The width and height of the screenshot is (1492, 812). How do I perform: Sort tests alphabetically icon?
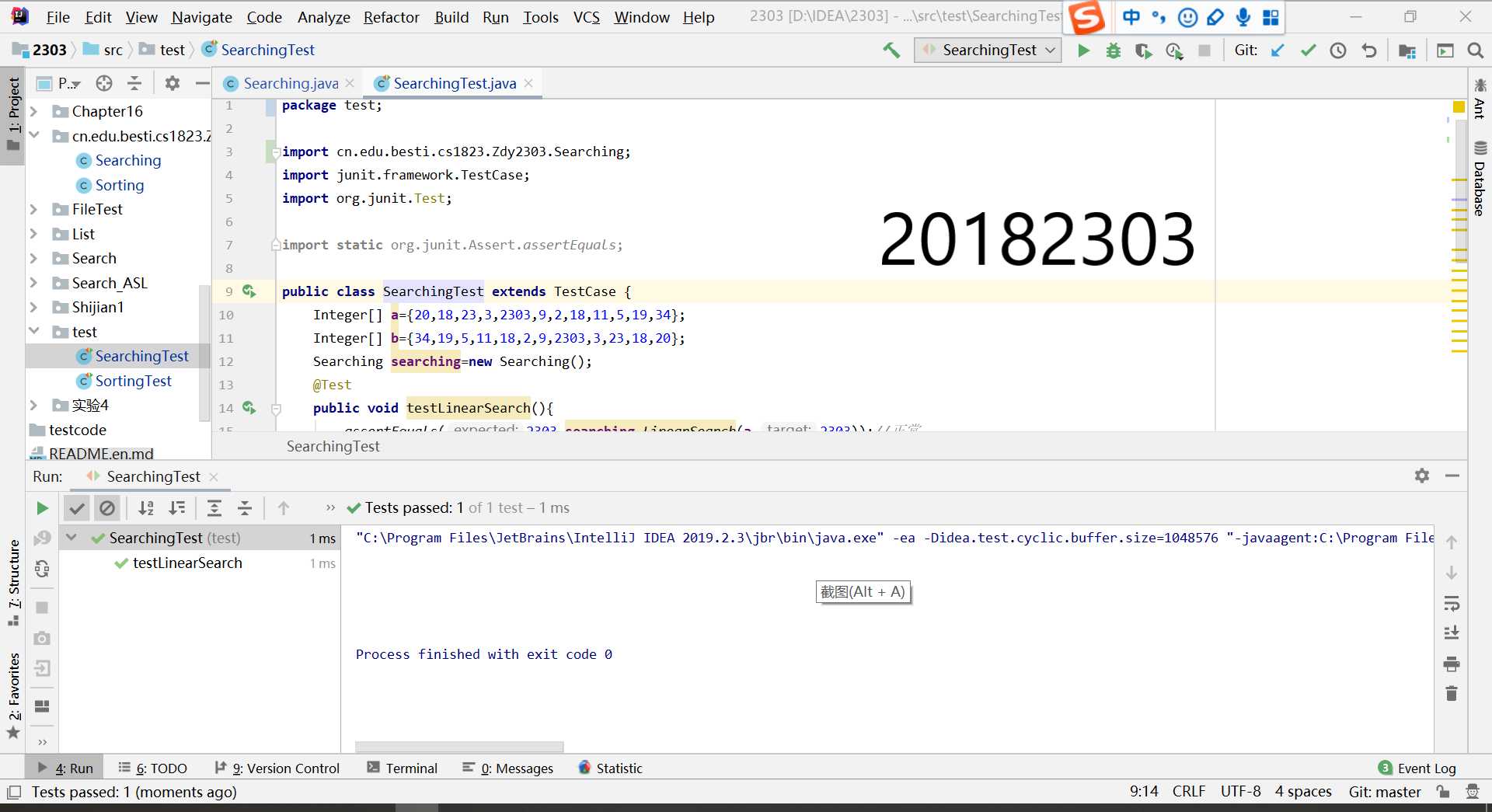pyautogui.click(x=146, y=508)
